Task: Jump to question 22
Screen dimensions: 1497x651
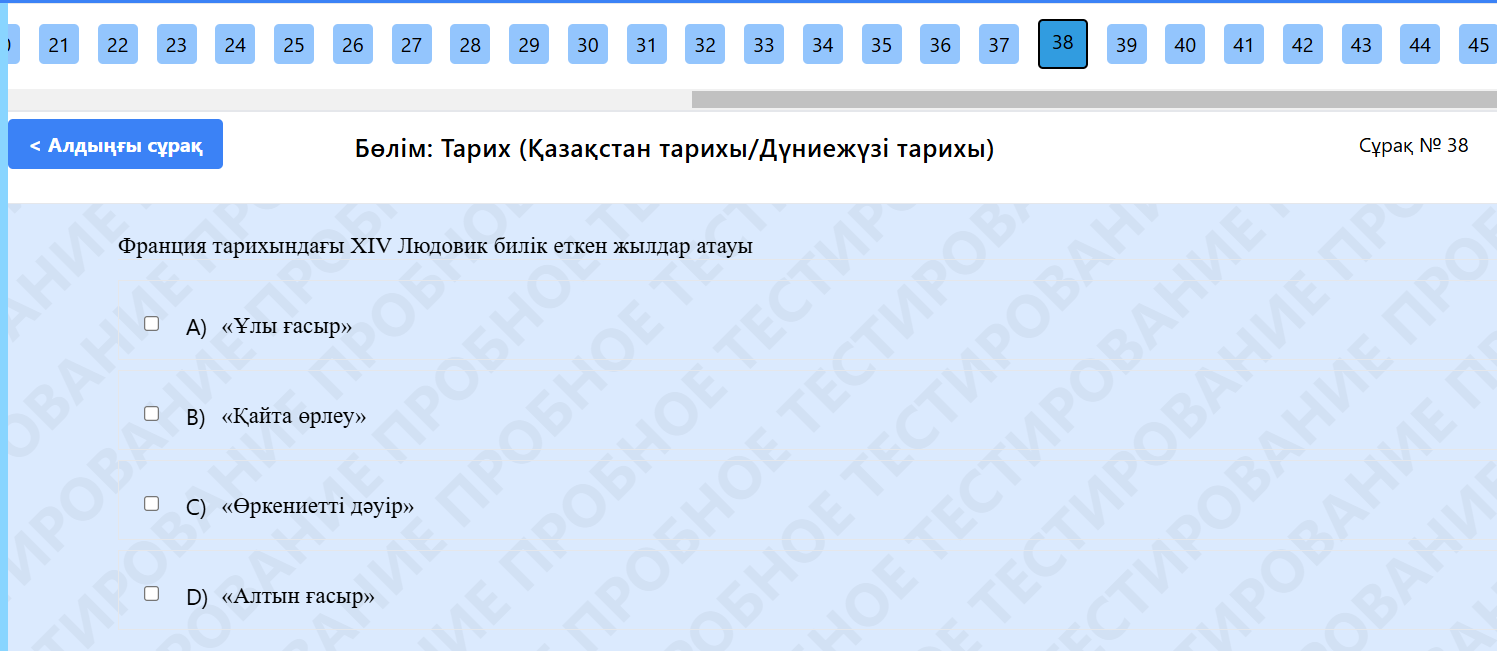Action: click(118, 45)
